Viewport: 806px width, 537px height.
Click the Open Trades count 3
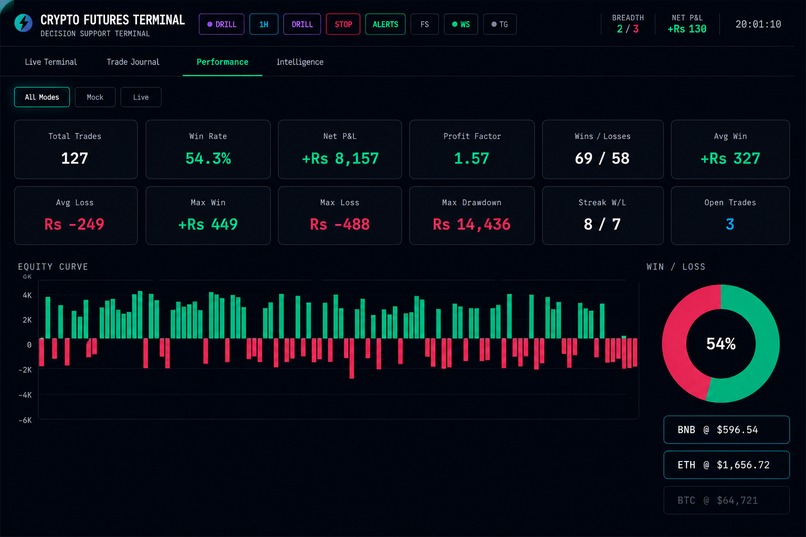730,225
